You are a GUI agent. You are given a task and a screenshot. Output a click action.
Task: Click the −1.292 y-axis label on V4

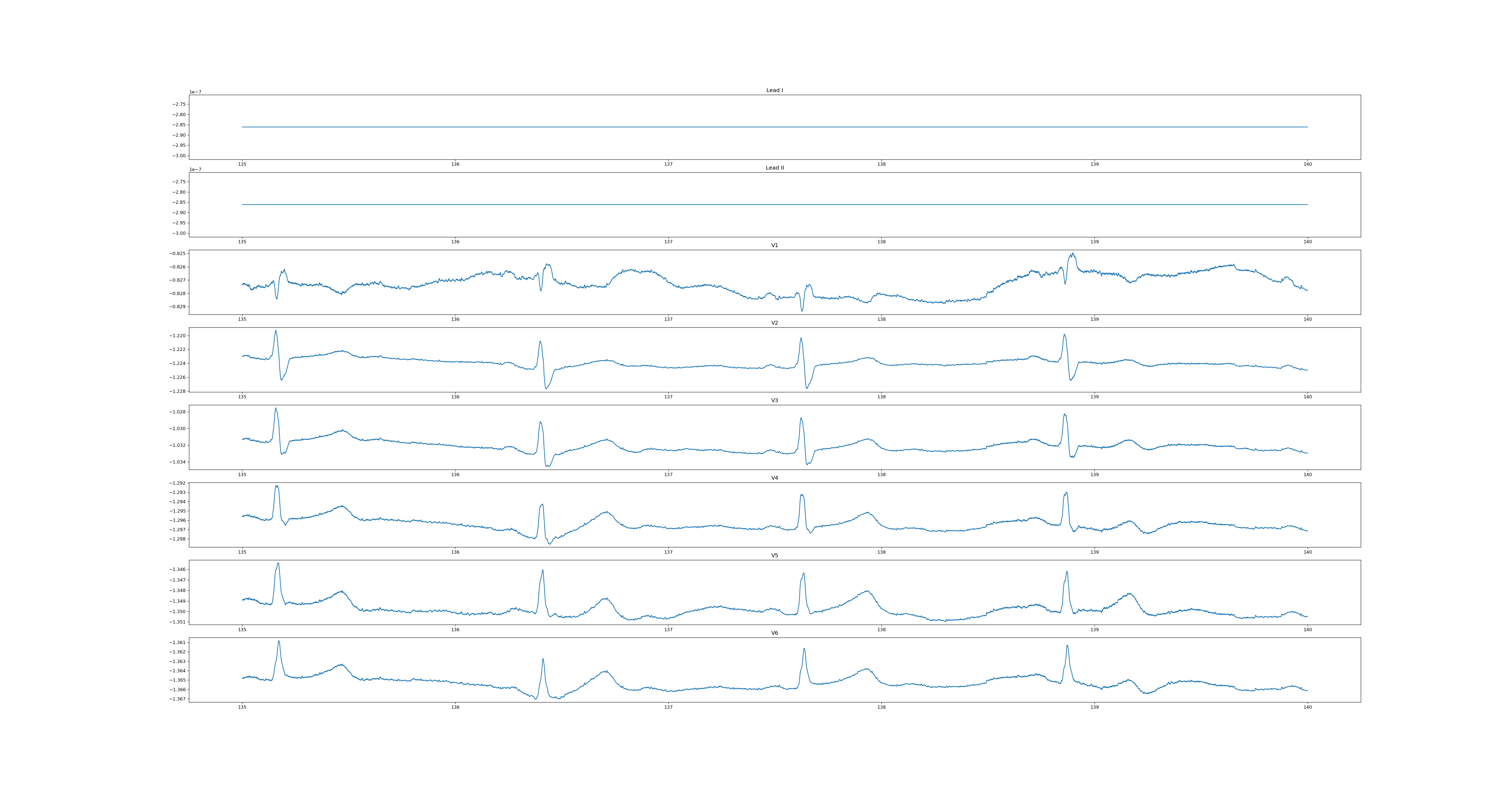(178, 483)
